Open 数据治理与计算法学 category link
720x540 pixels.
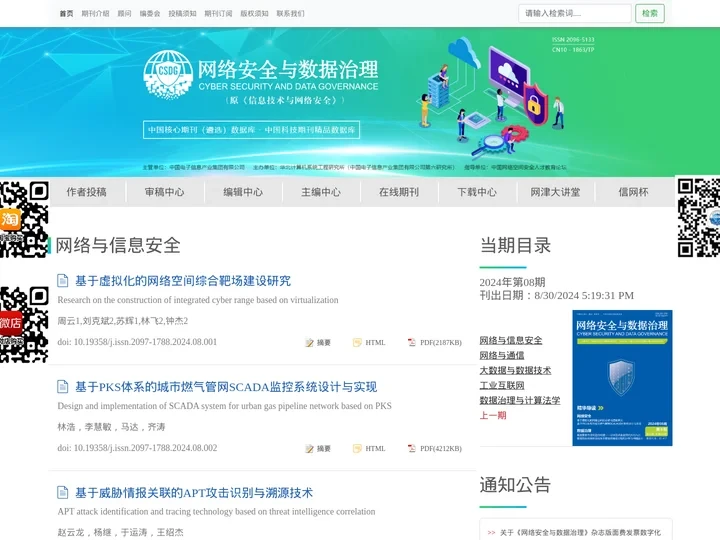(x=520, y=400)
